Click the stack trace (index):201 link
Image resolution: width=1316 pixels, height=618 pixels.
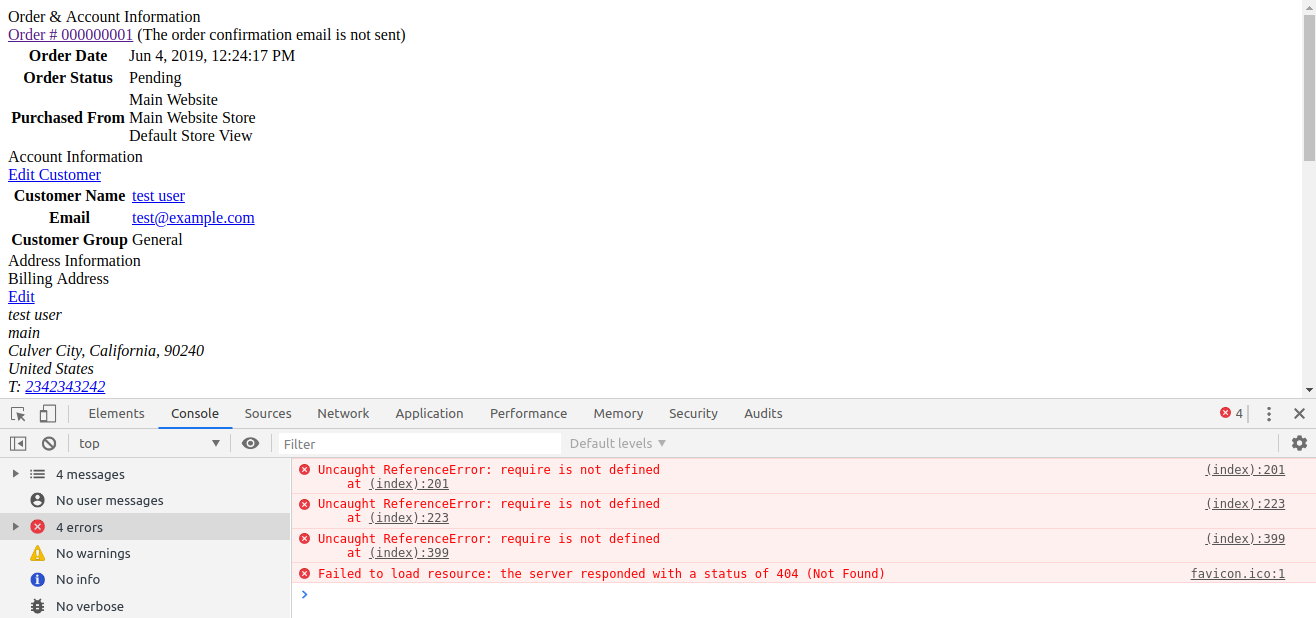pyautogui.click(x=408, y=484)
